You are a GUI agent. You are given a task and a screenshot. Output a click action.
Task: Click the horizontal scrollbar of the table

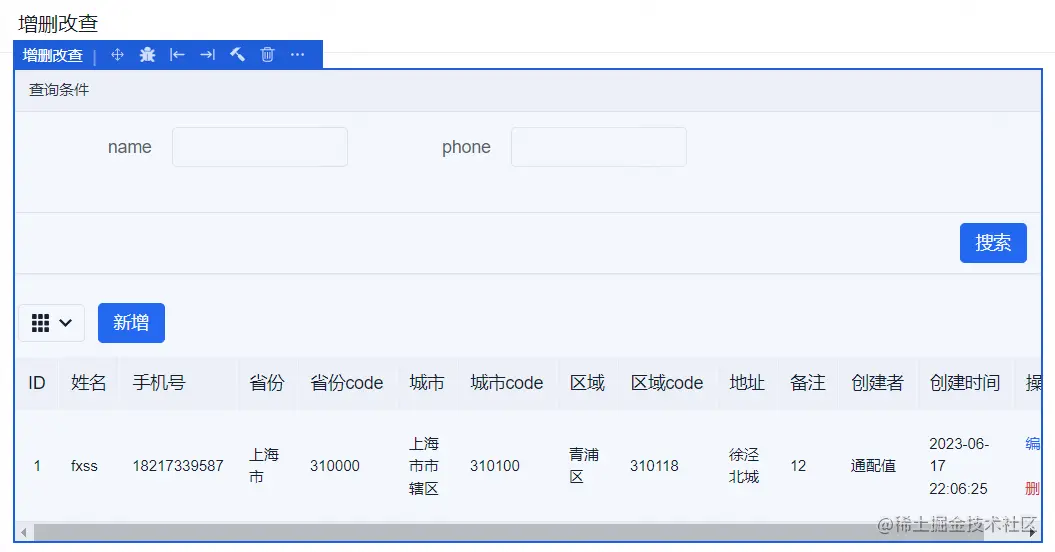(509, 532)
